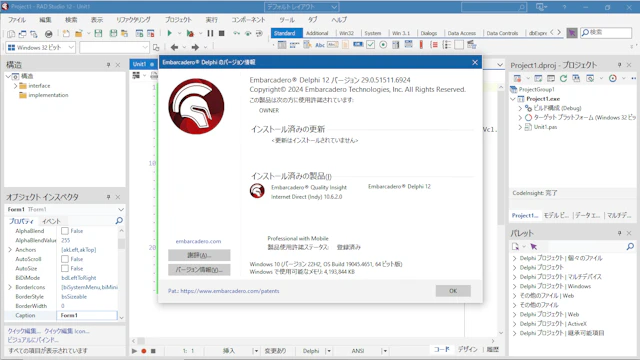
Task: Open the ヘルプ menu
Action: 339,20
